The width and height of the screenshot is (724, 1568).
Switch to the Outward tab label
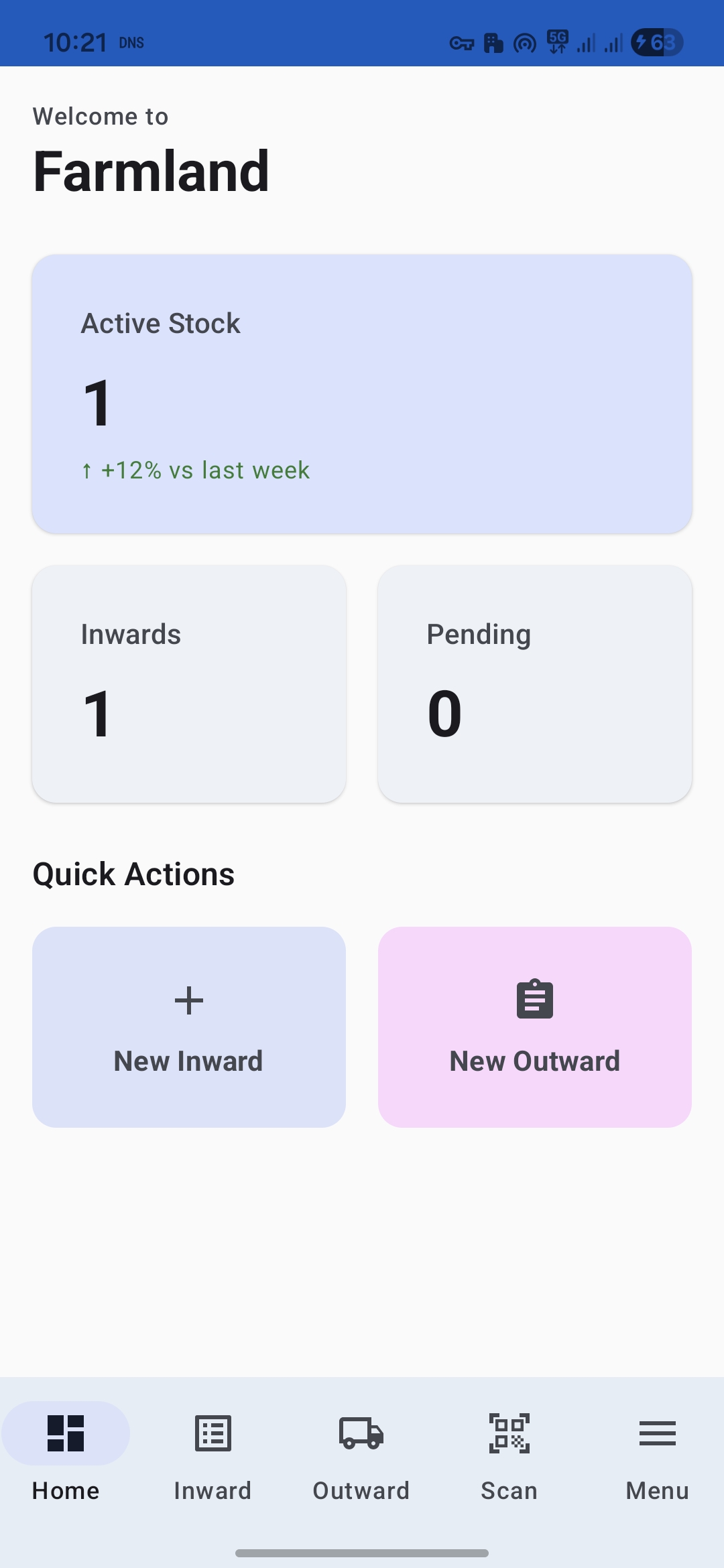click(361, 1491)
